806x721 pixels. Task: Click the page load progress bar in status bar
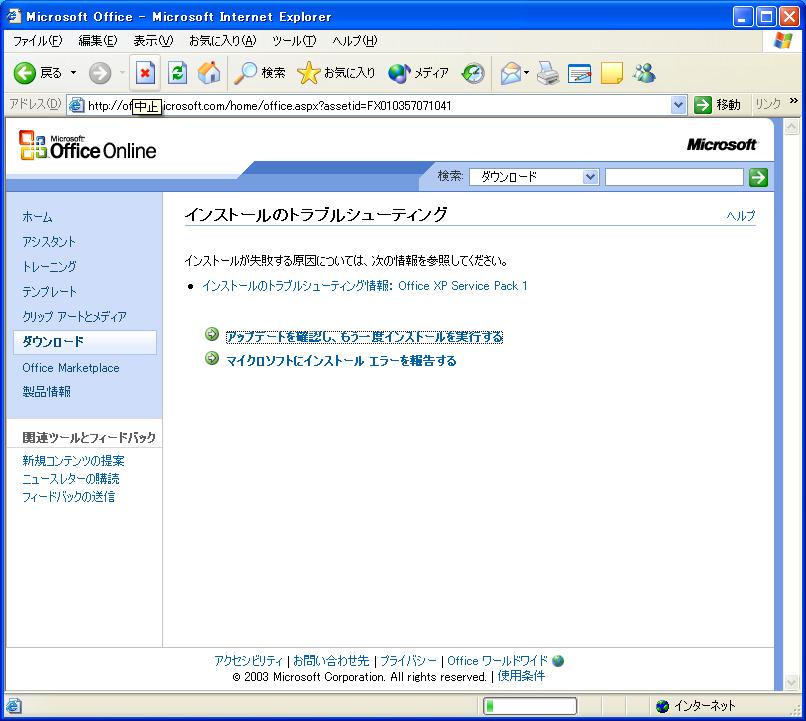(529, 706)
